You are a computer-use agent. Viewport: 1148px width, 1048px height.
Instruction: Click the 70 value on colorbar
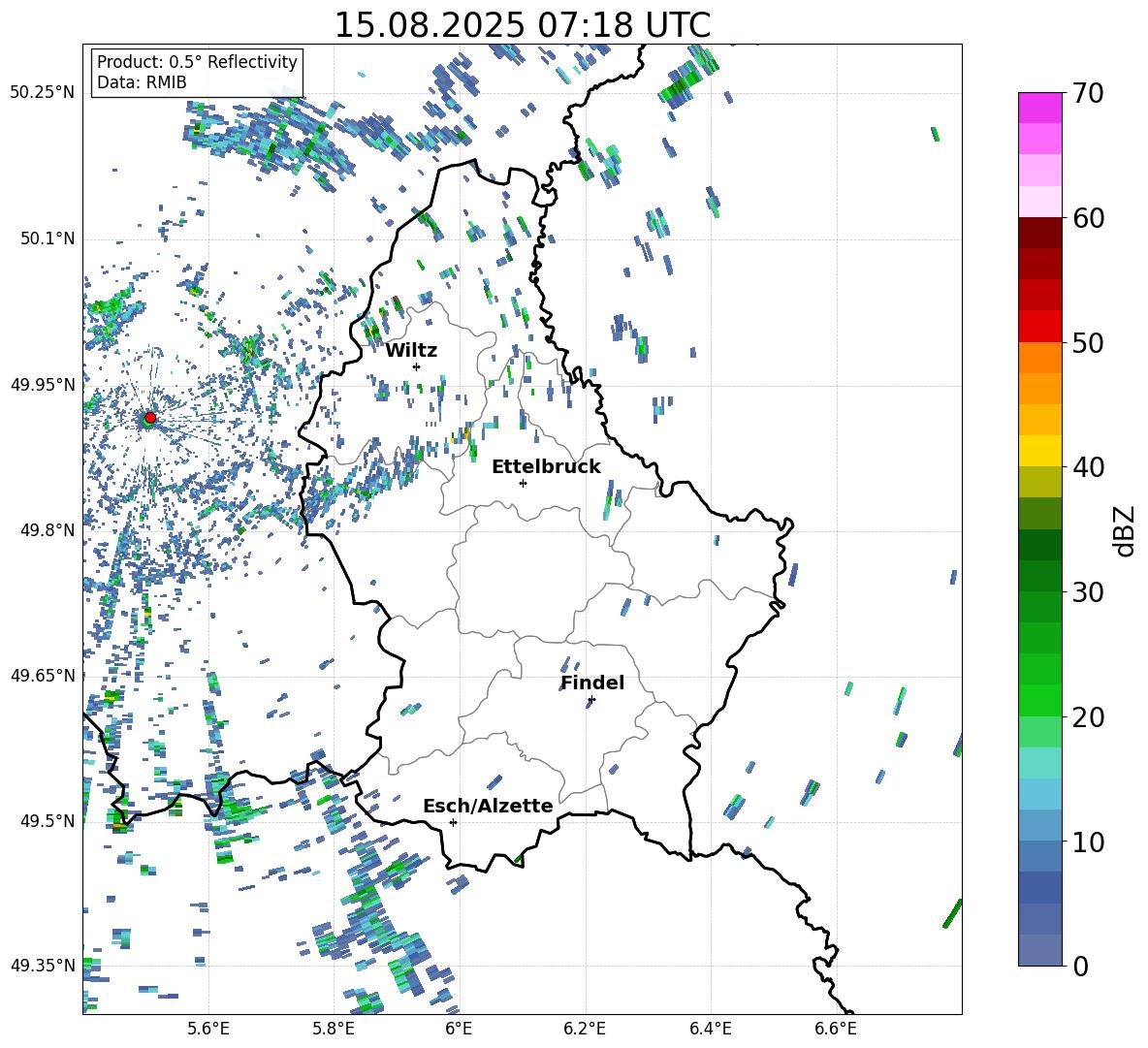1089,93
